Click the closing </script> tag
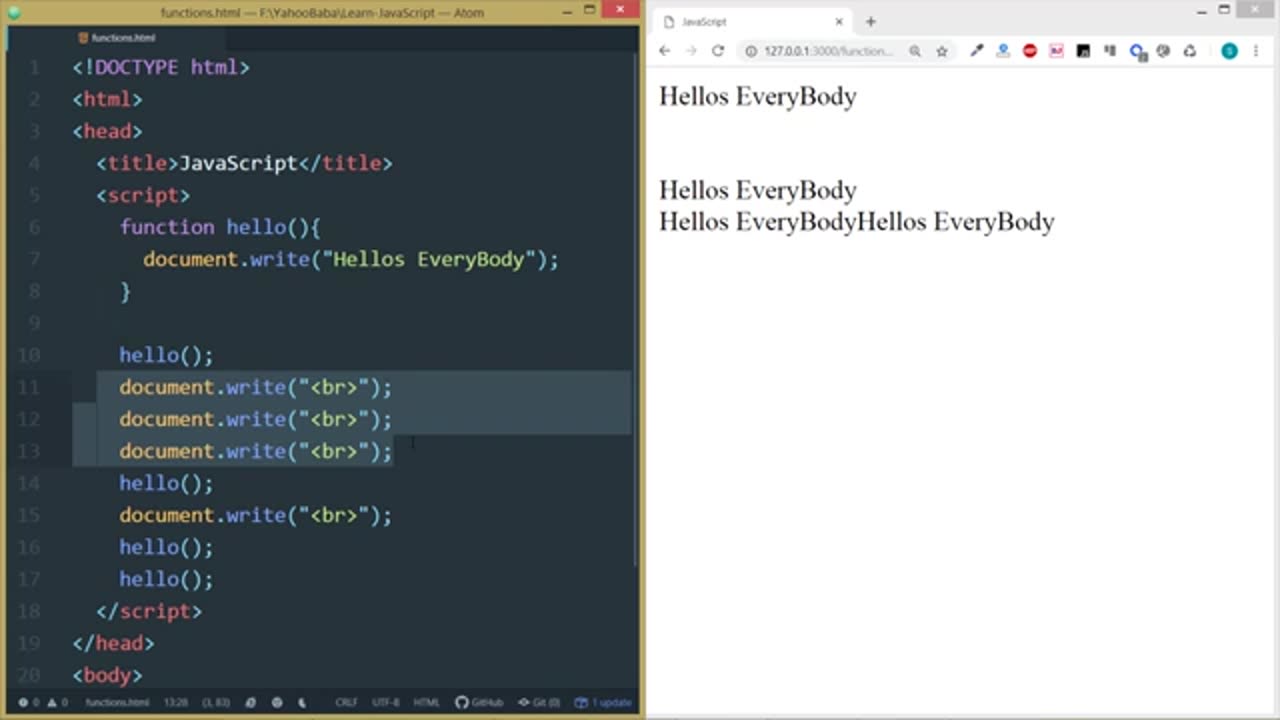 (149, 611)
